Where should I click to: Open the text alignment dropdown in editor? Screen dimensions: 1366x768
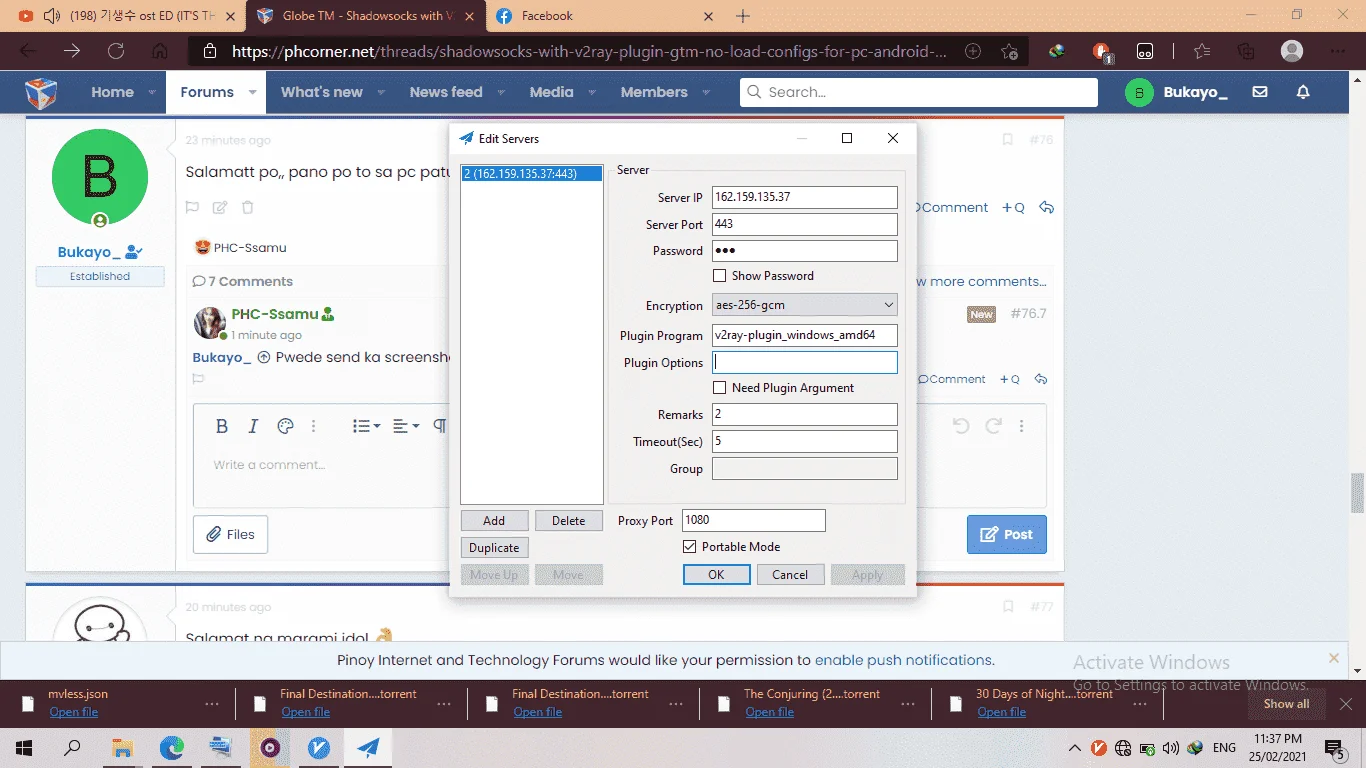(406, 426)
